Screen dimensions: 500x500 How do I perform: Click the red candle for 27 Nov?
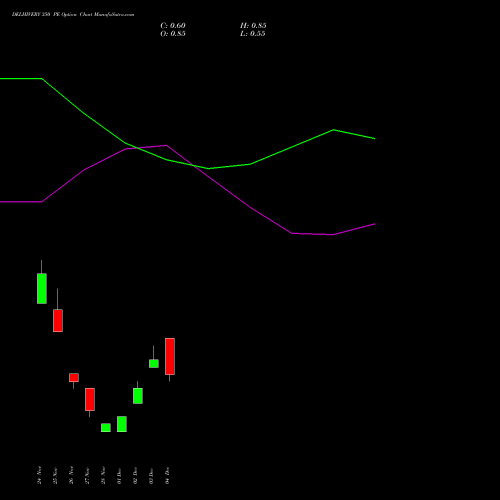tap(90, 399)
